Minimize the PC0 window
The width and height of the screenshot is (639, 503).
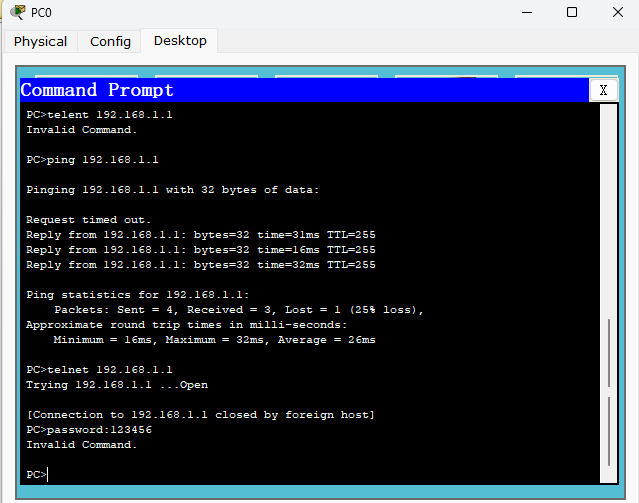pos(527,12)
